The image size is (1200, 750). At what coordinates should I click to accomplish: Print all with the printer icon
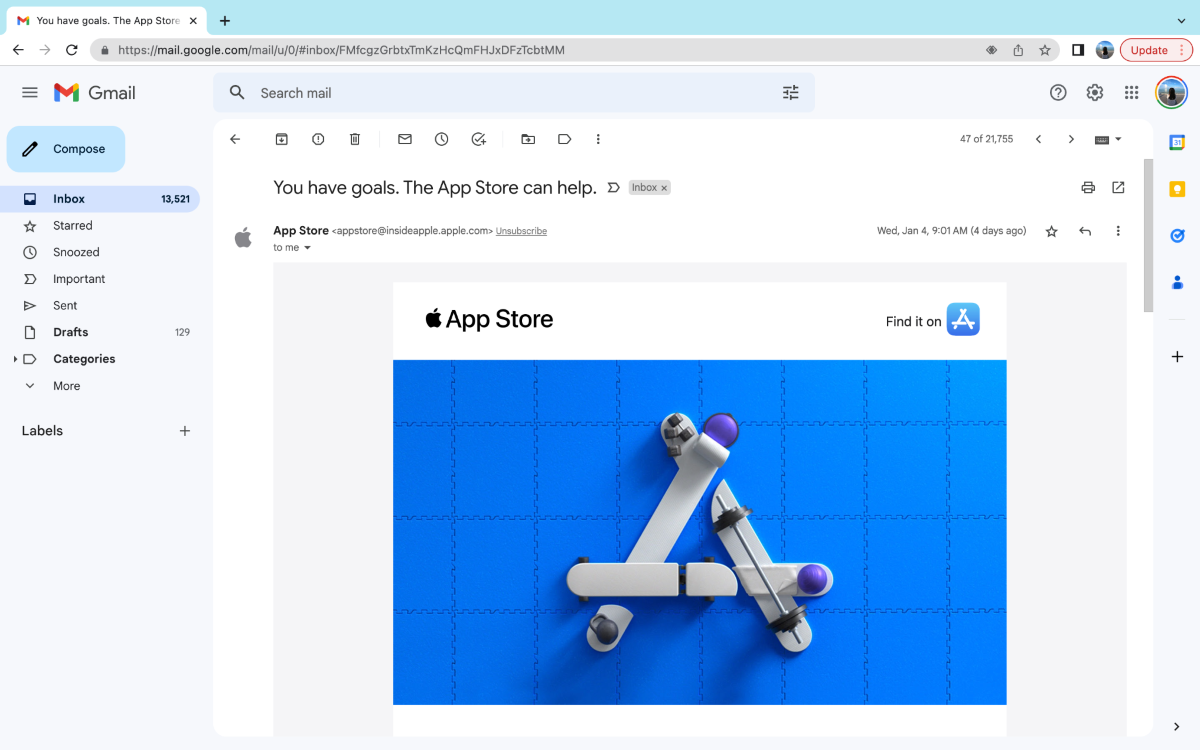click(1088, 187)
